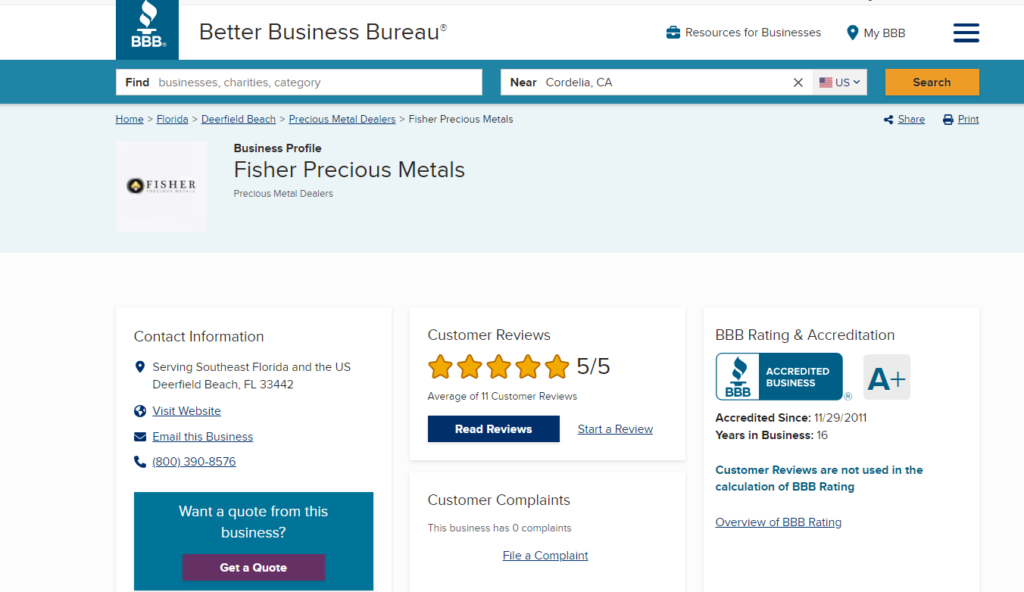Click the 'Years in Business: 16' text

tap(771, 436)
